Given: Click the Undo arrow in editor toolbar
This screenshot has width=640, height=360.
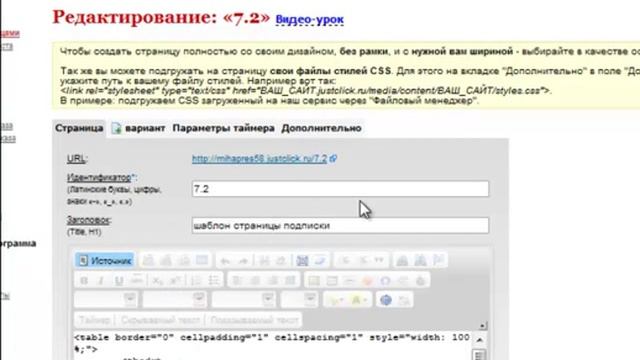Looking at the screenshot, I should (225, 260).
